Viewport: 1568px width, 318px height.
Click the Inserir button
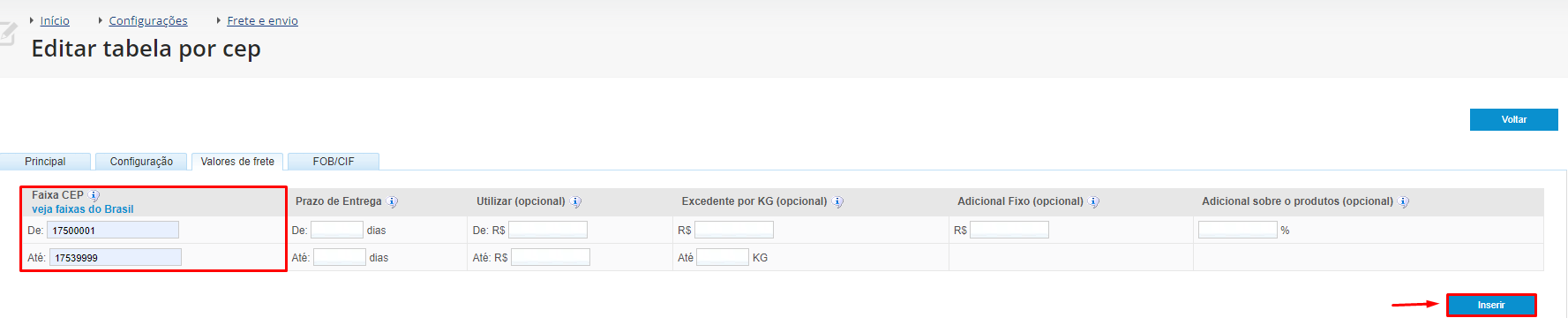pyautogui.click(x=1491, y=305)
